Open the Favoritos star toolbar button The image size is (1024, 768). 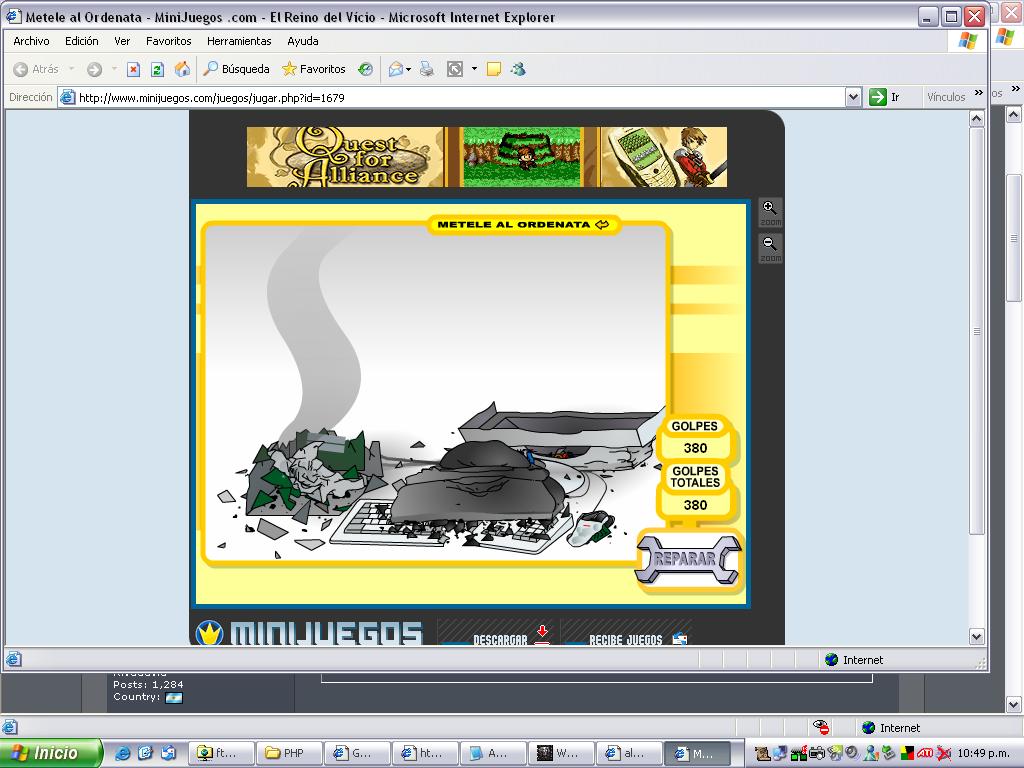[x=313, y=69]
